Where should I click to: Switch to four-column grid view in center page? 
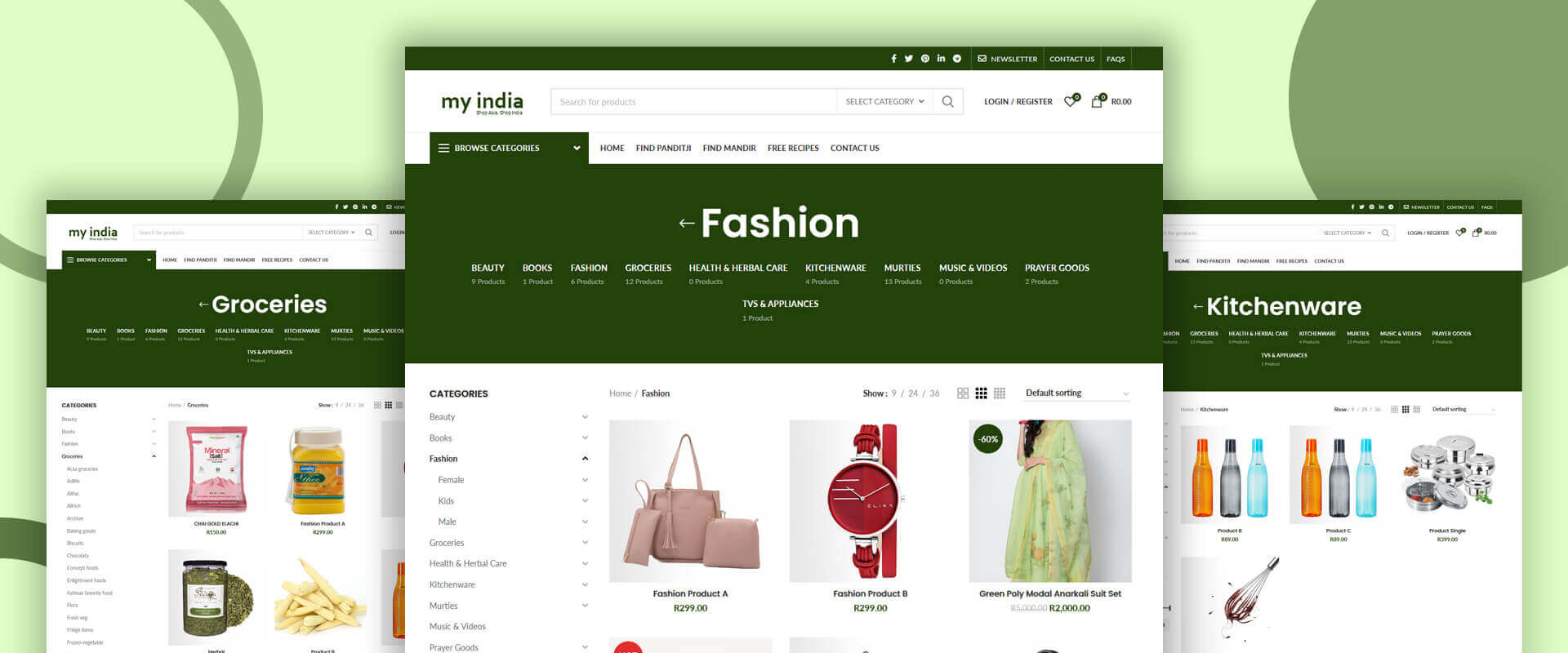tap(1000, 393)
